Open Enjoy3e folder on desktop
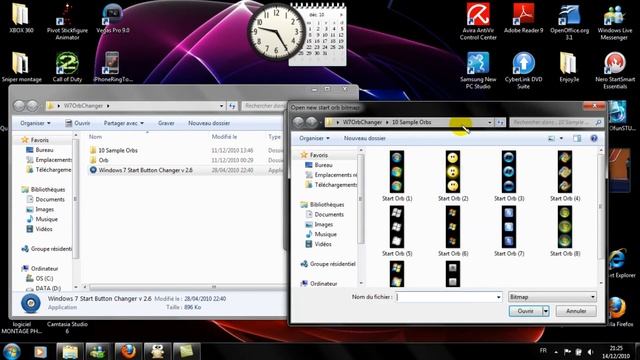Screen dimensions: 640x360 [x=569, y=67]
